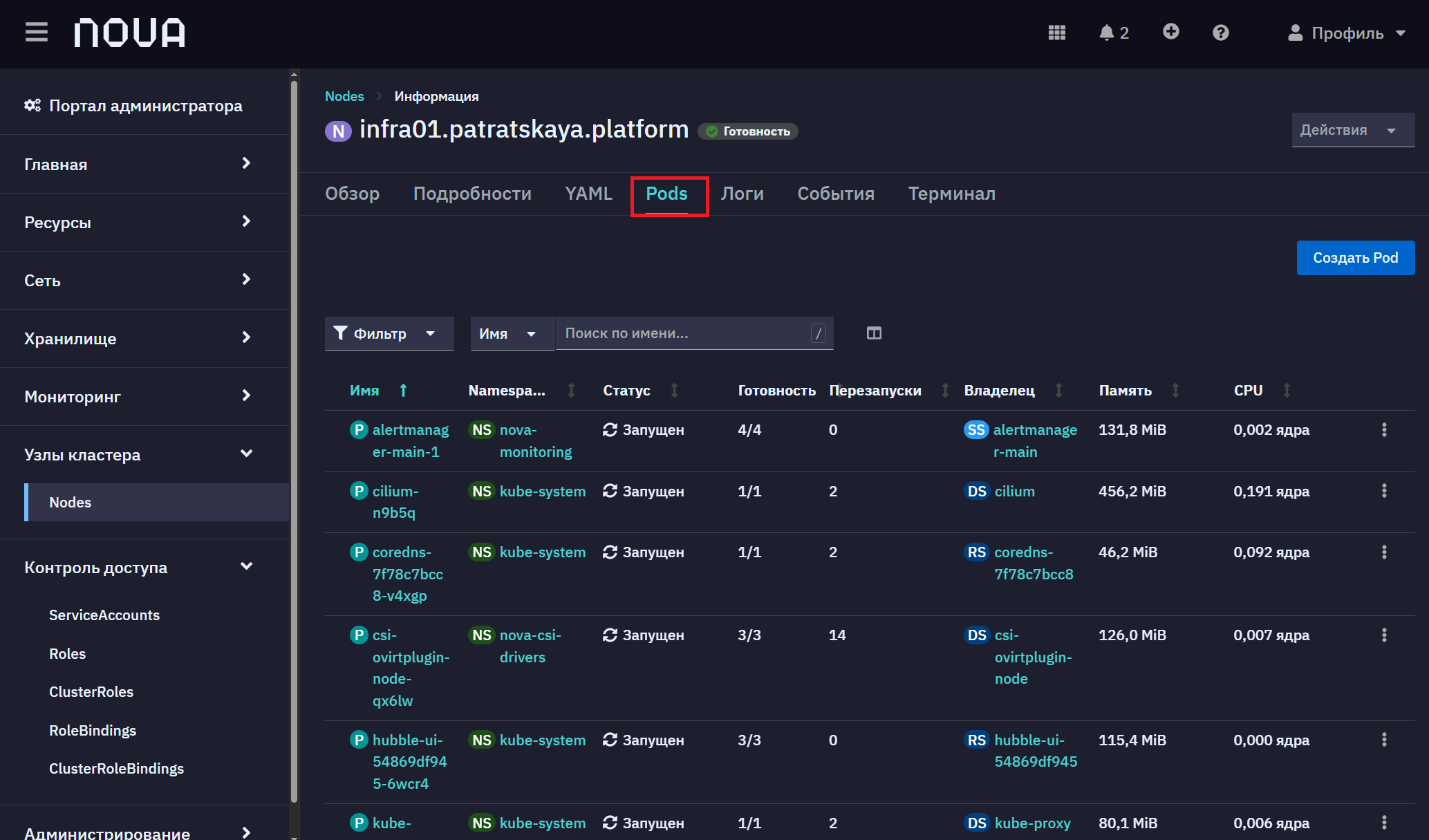The width and height of the screenshot is (1429, 840).
Task: Open pod csi-ovirtplugin-node-qx6lw
Action: click(411, 668)
